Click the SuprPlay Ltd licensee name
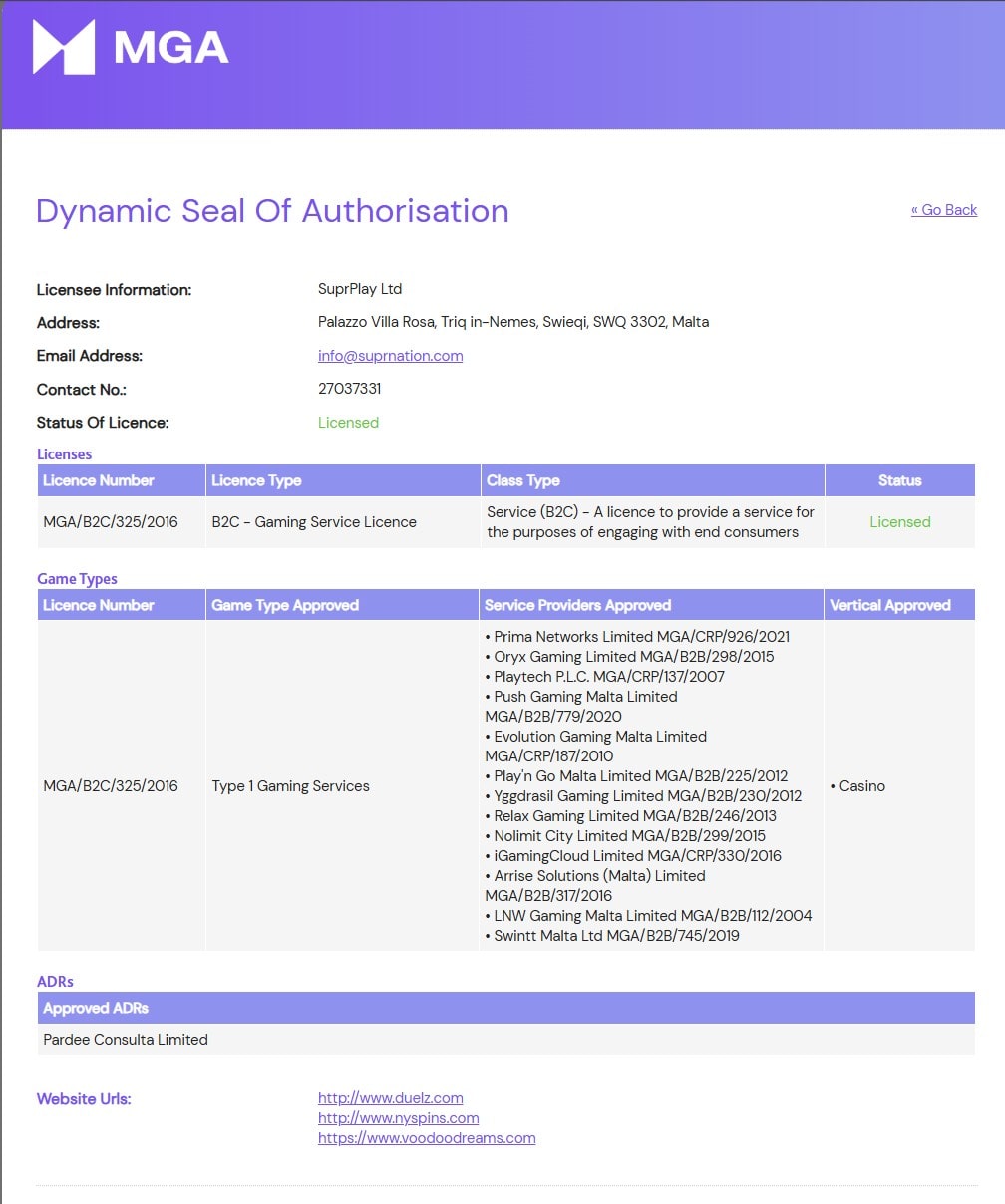Screen dimensions: 1005x1204 coord(360,289)
